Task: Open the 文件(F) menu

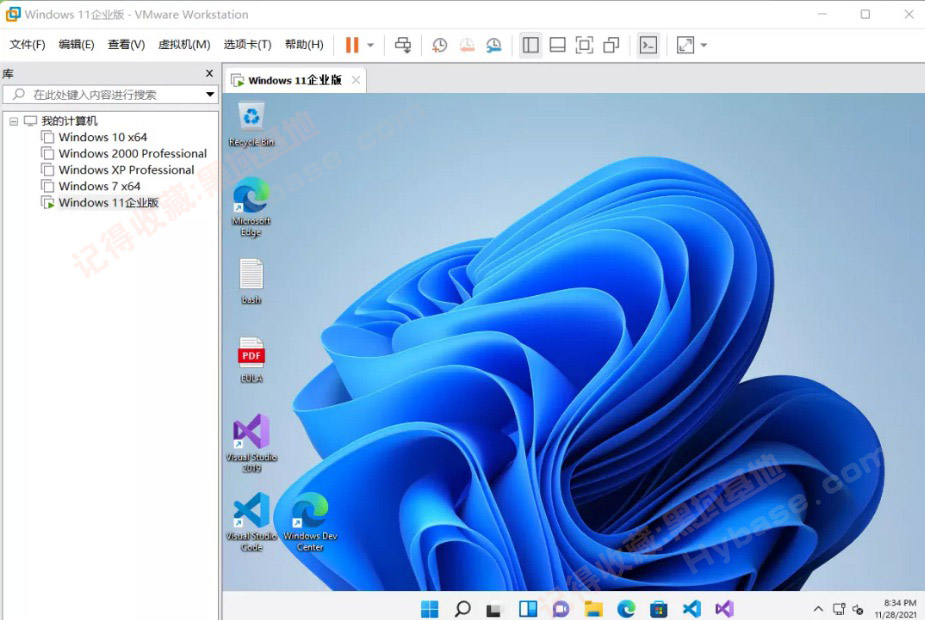Action: point(27,45)
